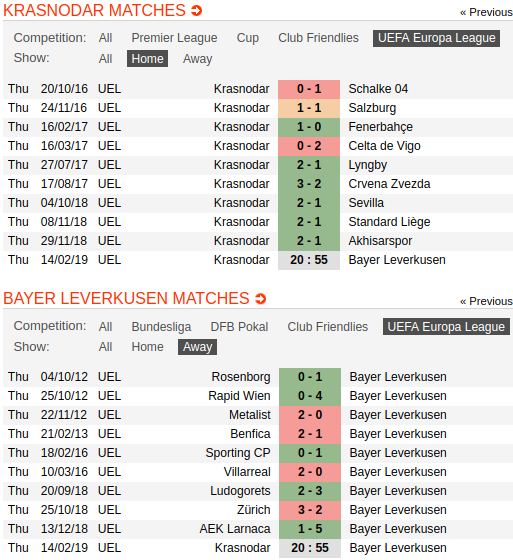This screenshot has height=560, width=513.
Task: Open the 20 : 55 kickoff in Krasnodar table
Action: click(309, 260)
